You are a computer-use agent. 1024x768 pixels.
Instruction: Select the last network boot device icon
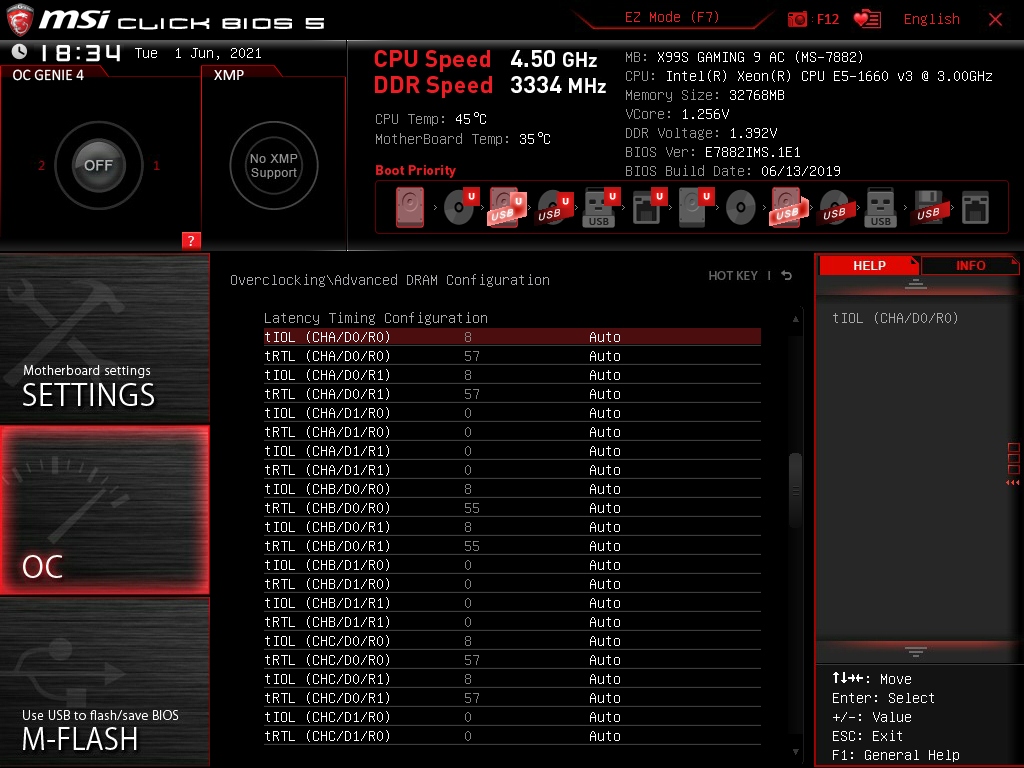(975, 208)
